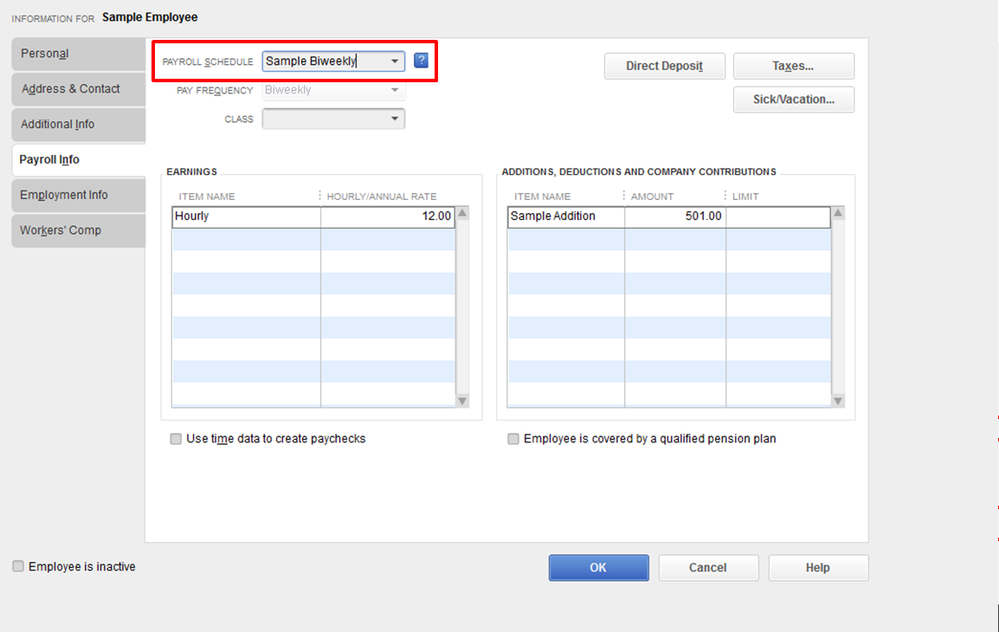Click the blue Payroll Schedule help icon
Viewport: 999px width, 632px height.
[x=421, y=61]
